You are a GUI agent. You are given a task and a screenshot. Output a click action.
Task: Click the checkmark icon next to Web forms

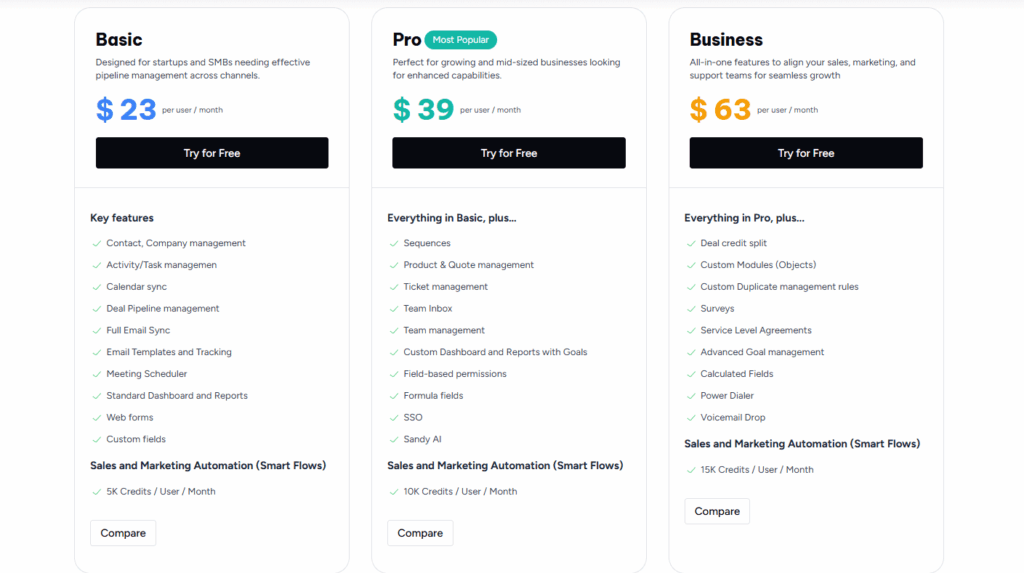coord(96,418)
